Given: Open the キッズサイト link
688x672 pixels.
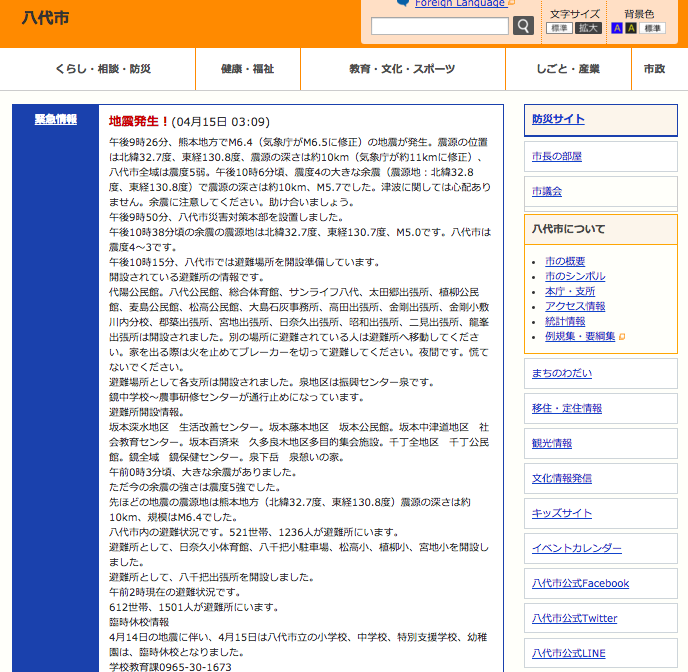Looking at the screenshot, I should [x=562, y=513].
